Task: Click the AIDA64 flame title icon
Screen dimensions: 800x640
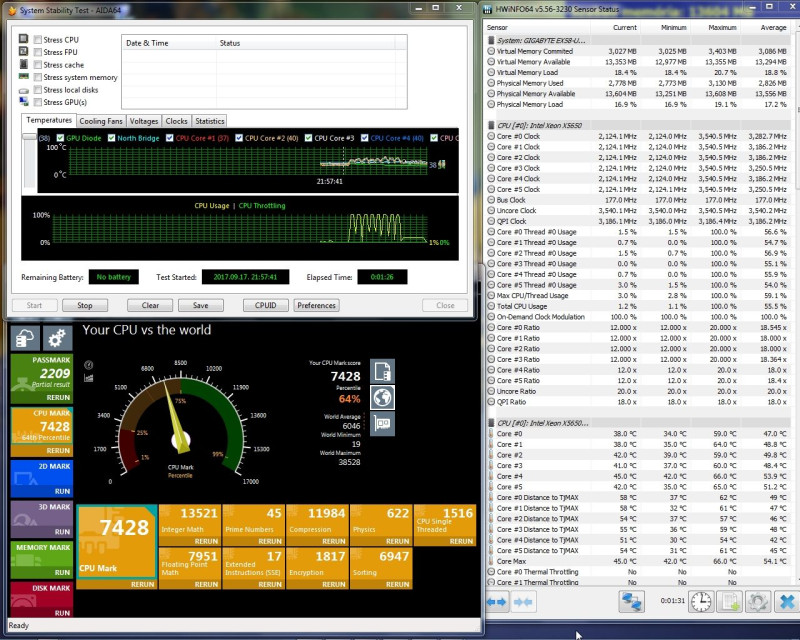Action: coord(12,10)
